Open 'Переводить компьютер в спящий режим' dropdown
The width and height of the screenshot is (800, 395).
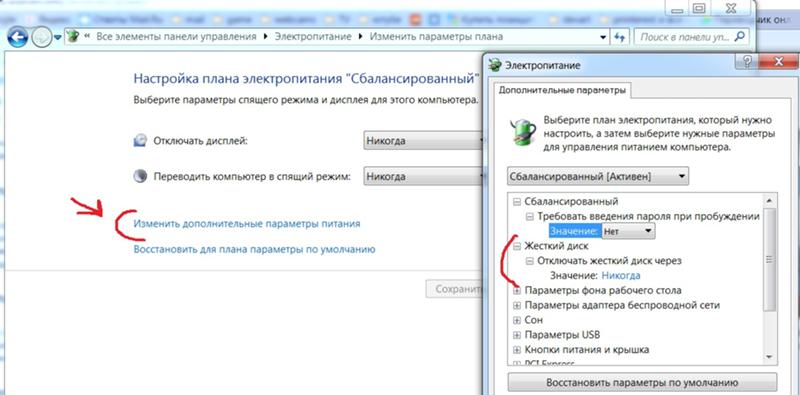click(x=423, y=177)
